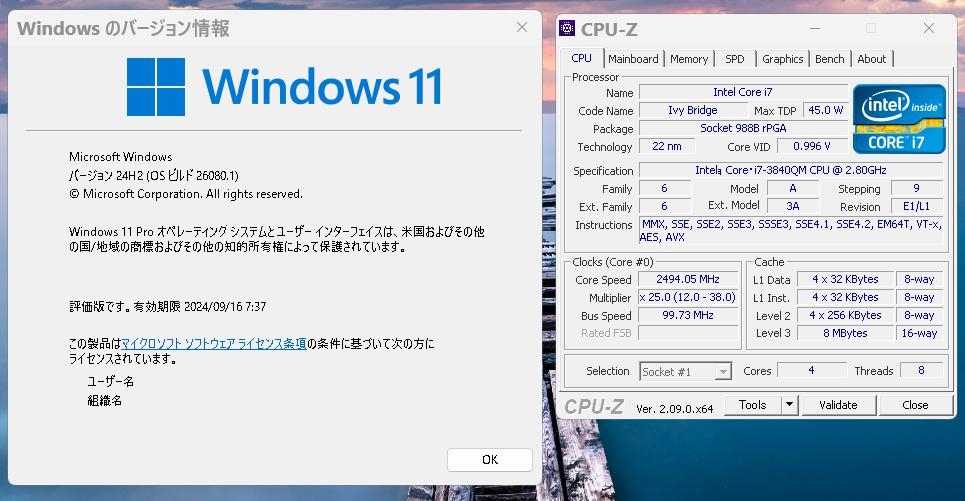The image size is (965, 501).
Task: Click the Close button in CPU-Z
Action: (x=915, y=405)
